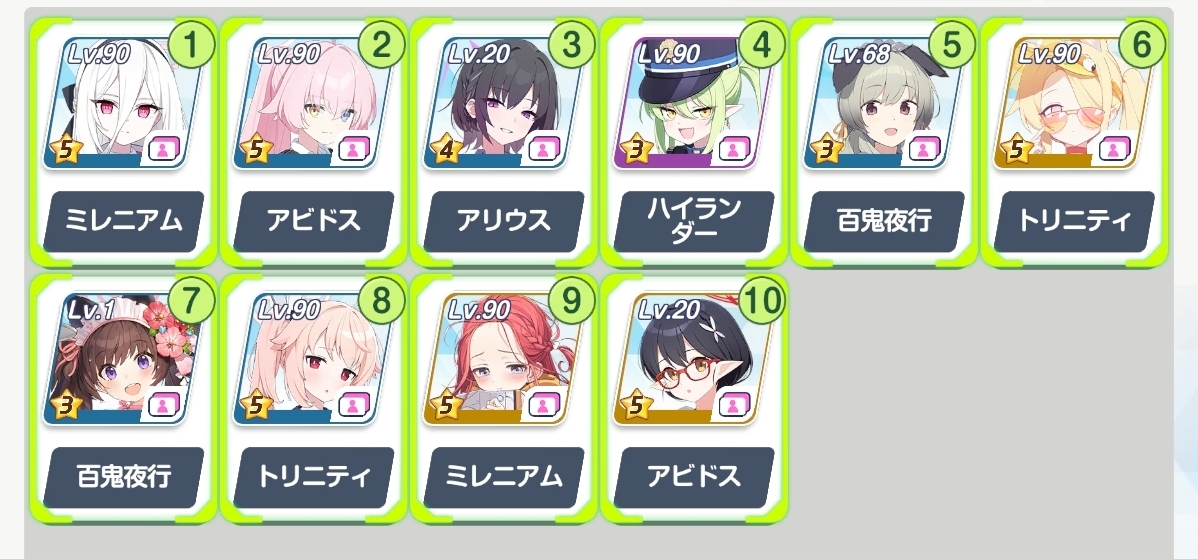1198x559 pixels.
Task: Click the トリニティ label under card 6
Action: click(x=1074, y=221)
